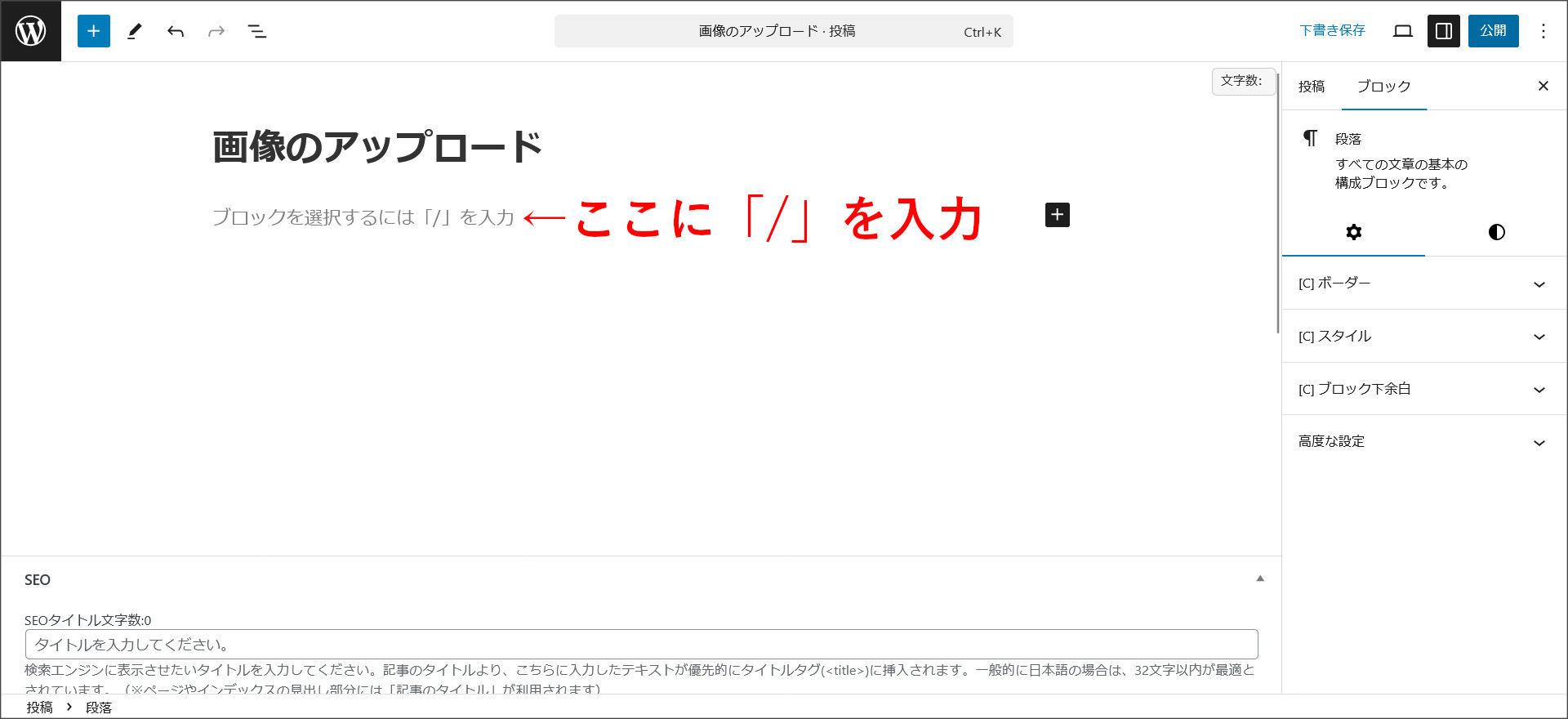The width and height of the screenshot is (1568, 719).
Task: Click the 下書き保存 link
Action: click(1332, 31)
